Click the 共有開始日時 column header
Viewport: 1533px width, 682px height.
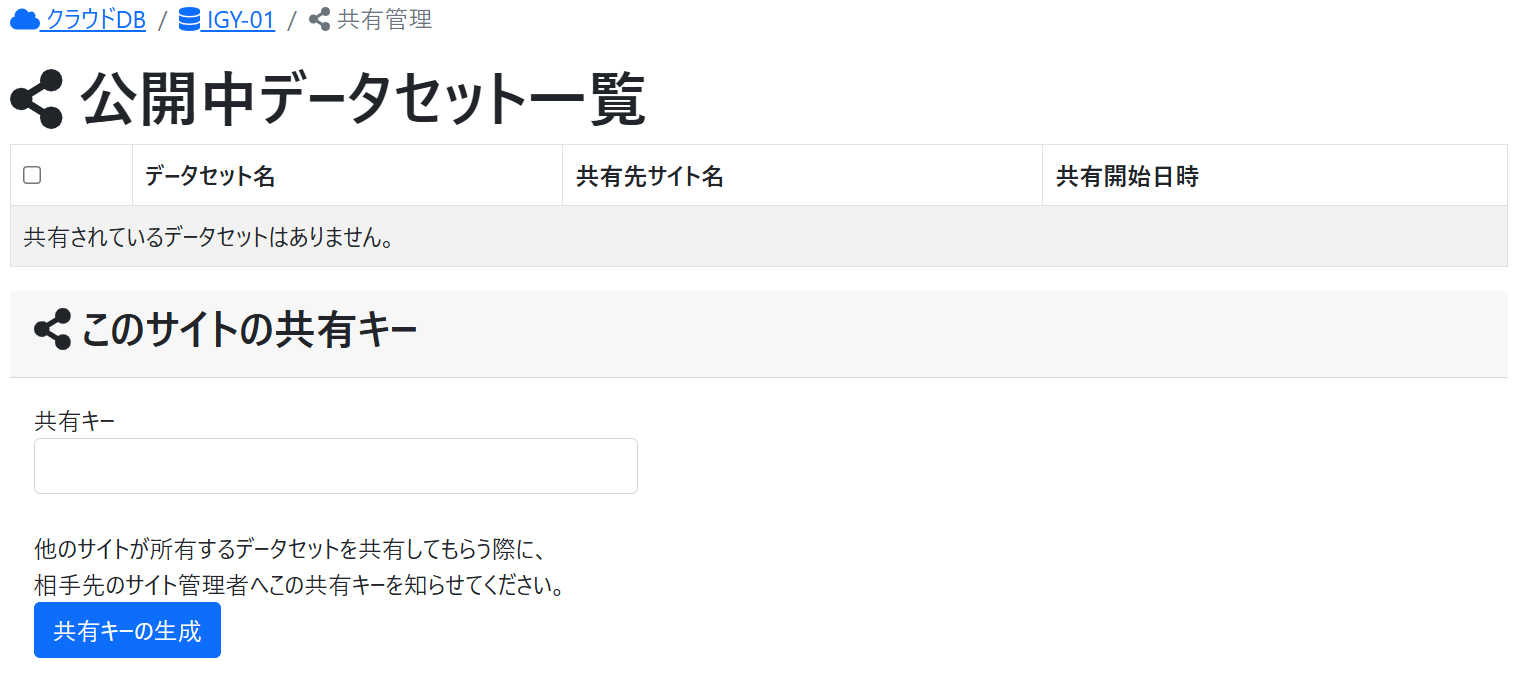(x=1127, y=177)
